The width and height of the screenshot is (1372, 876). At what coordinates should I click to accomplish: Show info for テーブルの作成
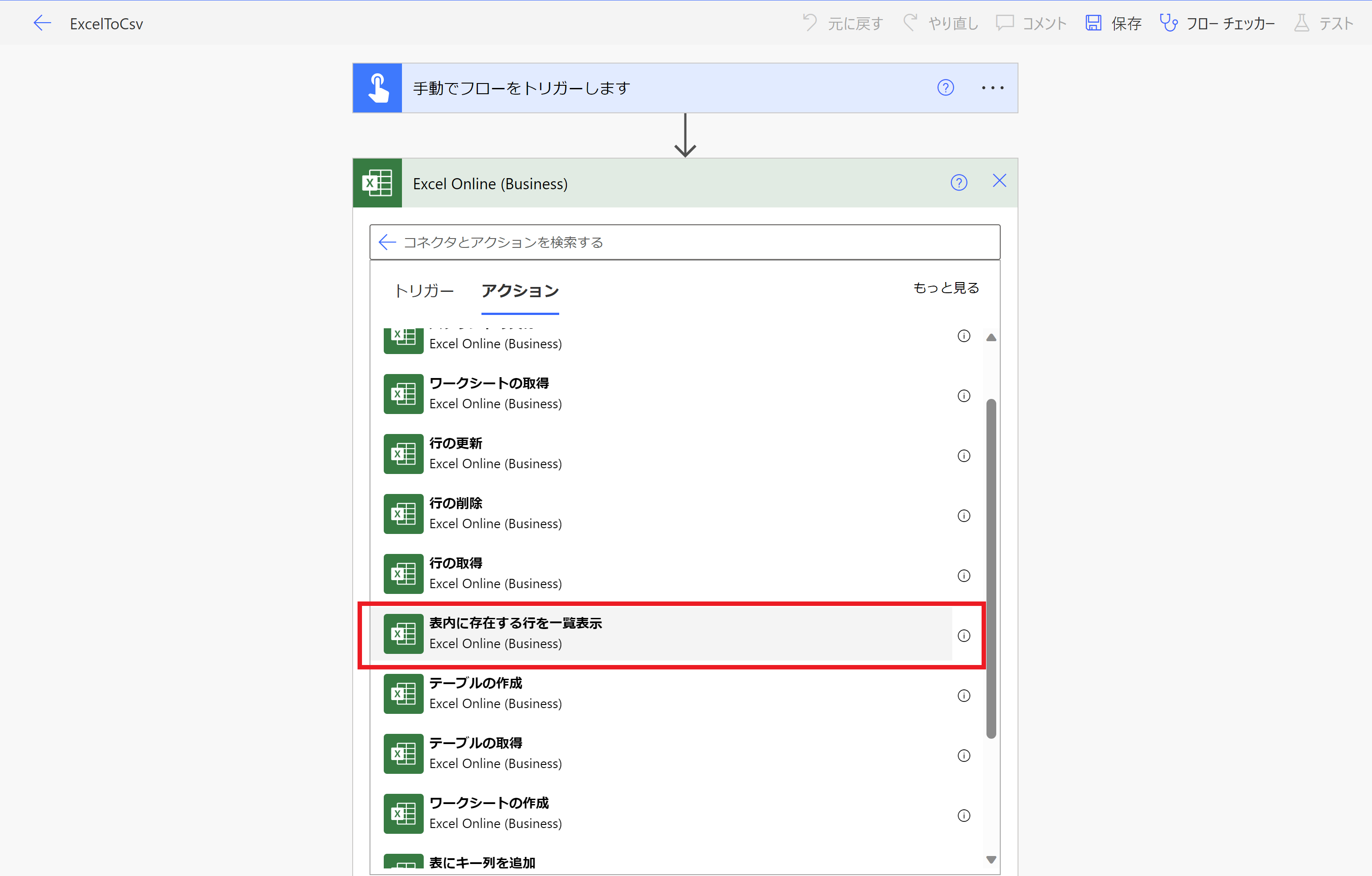tap(963, 695)
